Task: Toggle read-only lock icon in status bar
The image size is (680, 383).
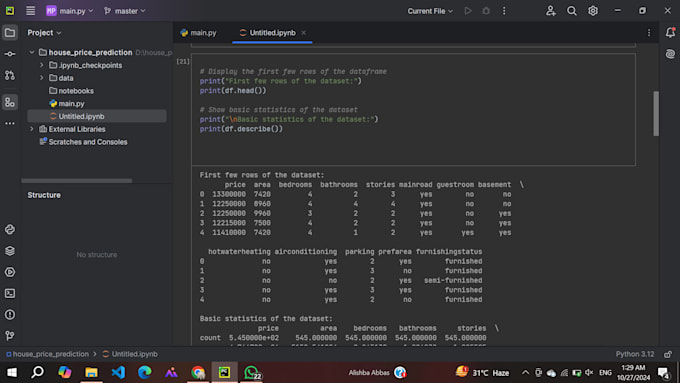Action: (668, 354)
